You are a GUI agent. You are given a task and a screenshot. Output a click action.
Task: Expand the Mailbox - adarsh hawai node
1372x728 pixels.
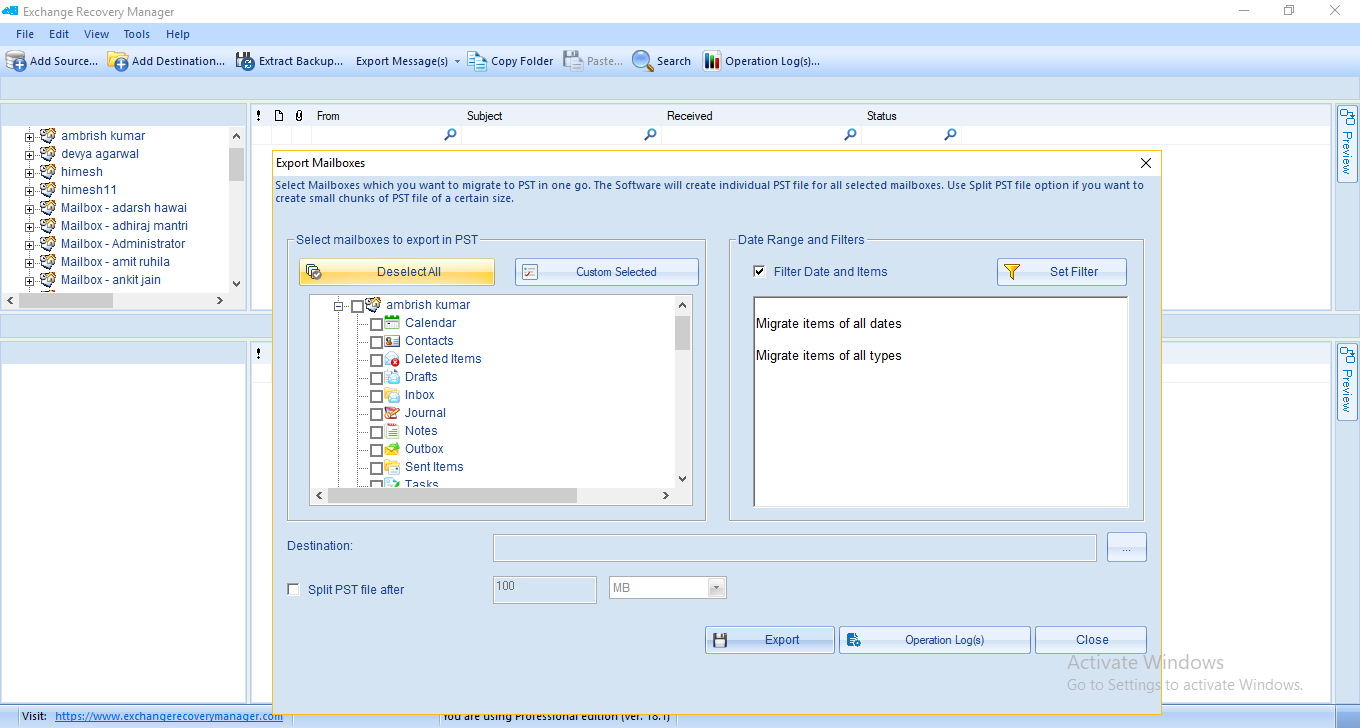tap(29, 209)
